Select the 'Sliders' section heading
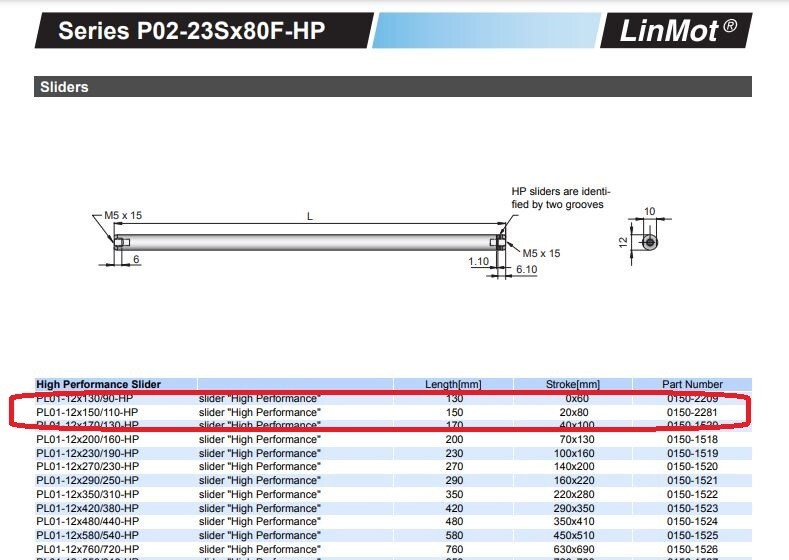The image size is (789, 560). point(64,87)
